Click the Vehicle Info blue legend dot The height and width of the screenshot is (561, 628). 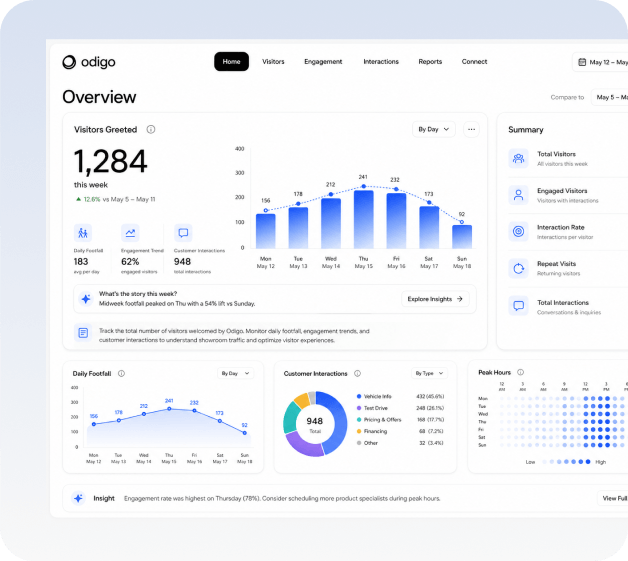pyautogui.click(x=359, y=396)
